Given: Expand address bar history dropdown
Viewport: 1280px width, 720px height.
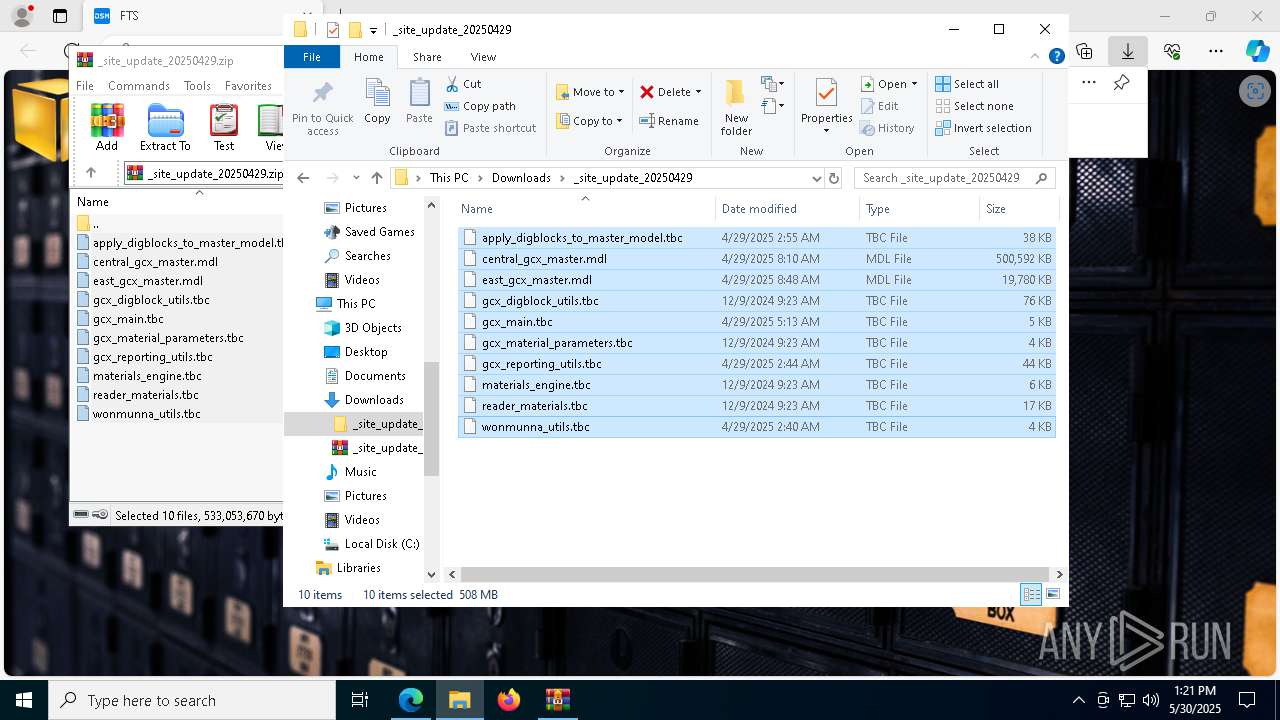Looking at the screenshot, I should coord(817,178).
